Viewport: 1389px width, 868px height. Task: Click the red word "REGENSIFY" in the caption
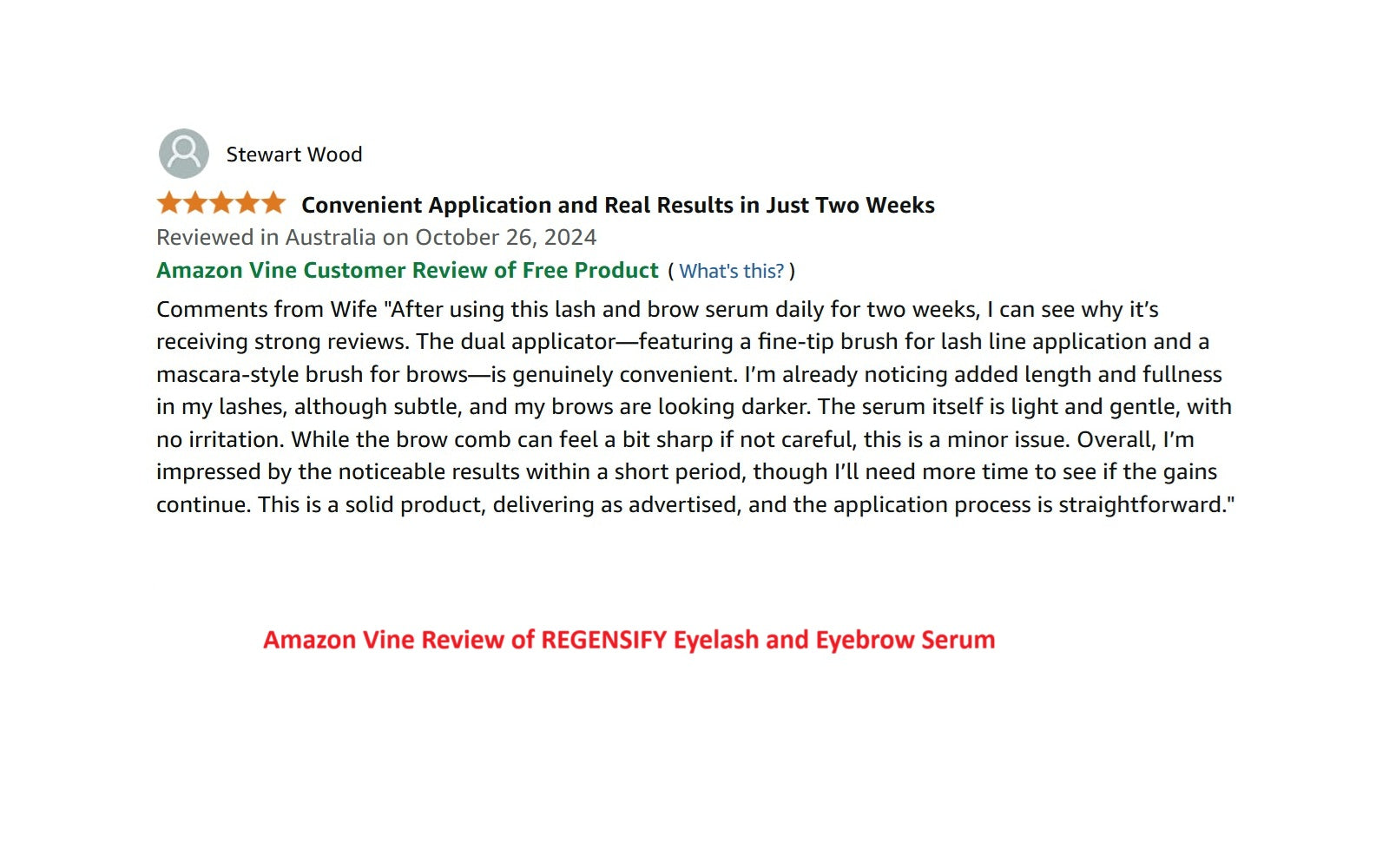tap(603, 640)
